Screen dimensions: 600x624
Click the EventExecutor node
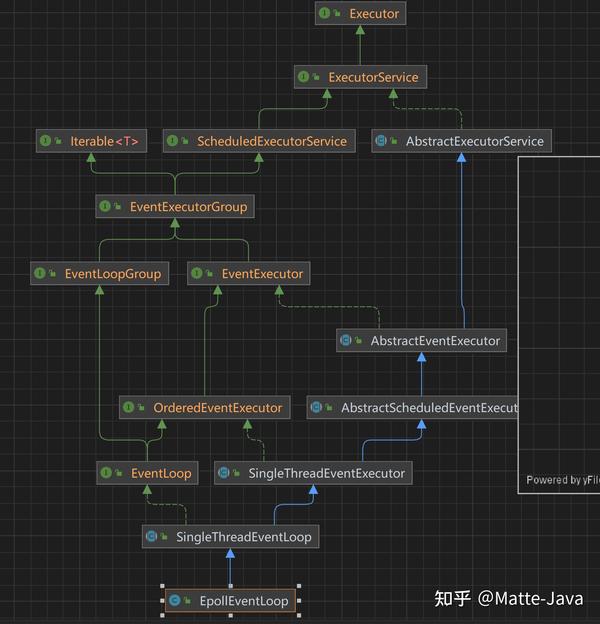pos(249,273)
